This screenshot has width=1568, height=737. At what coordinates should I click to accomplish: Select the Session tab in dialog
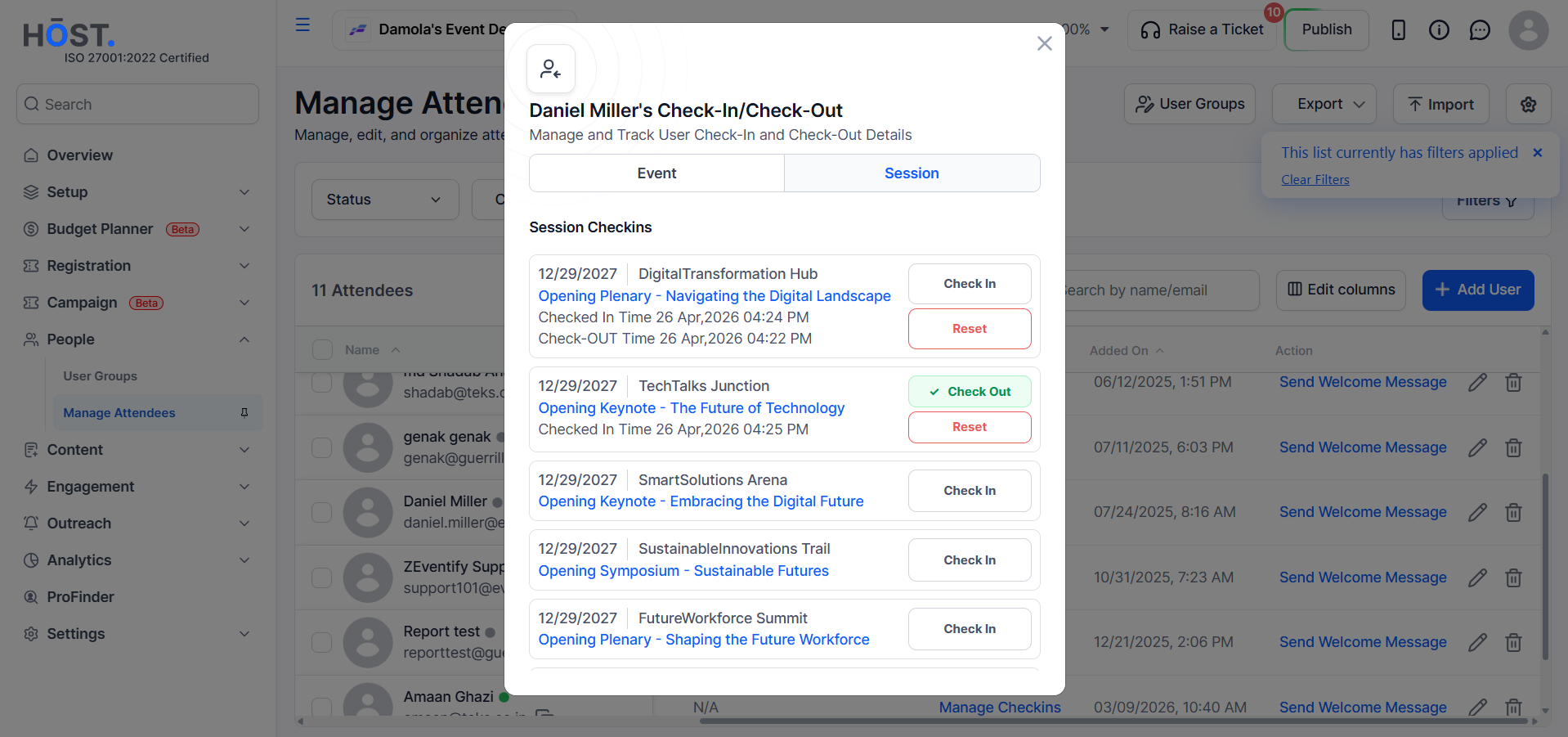pyautogui.click(x=912, y=173)
